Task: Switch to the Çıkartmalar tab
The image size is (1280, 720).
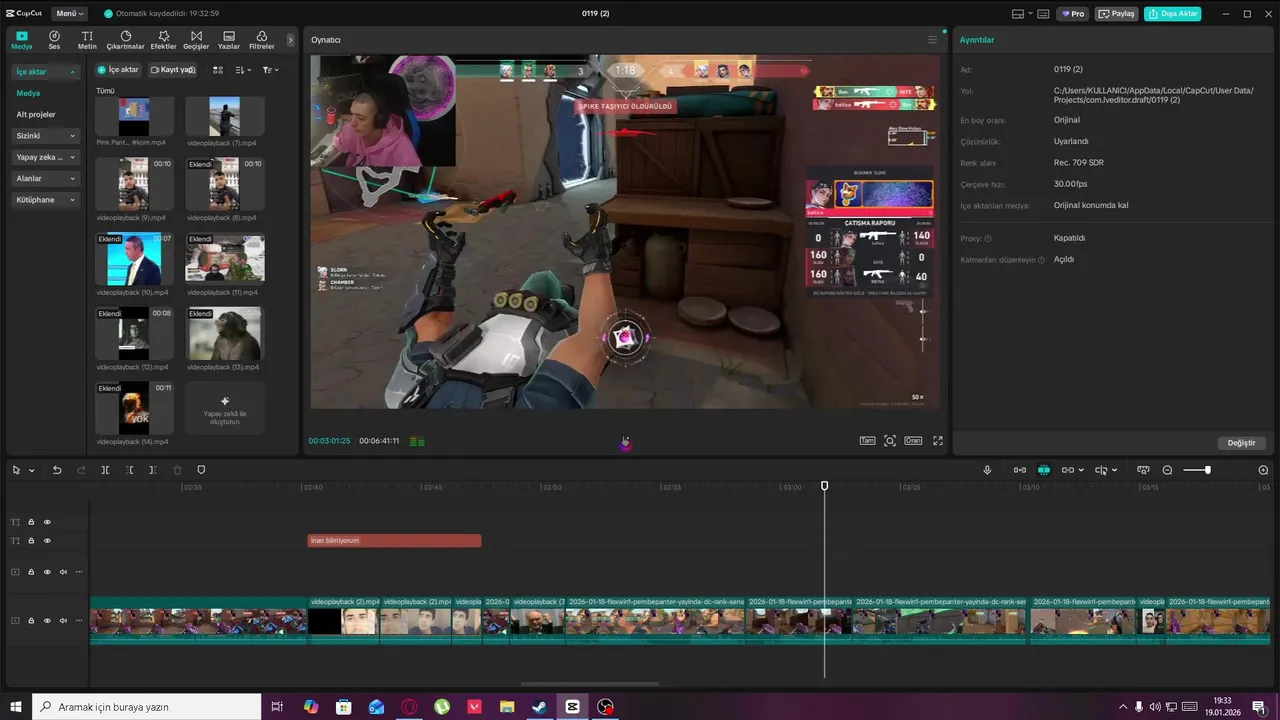Action: tap(126, 40)
